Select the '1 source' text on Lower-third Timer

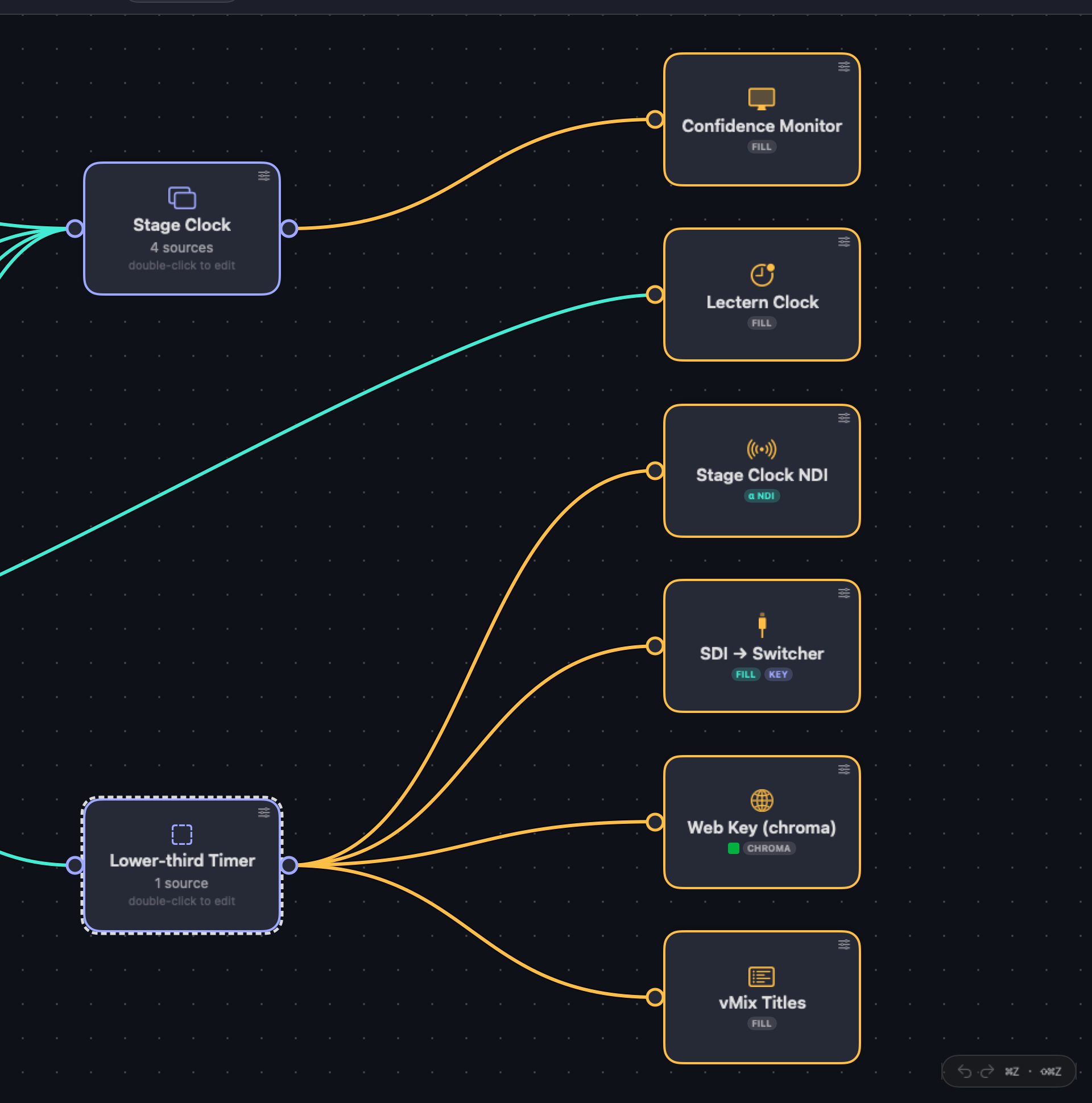pyautogui.click(x=181, y=883)
